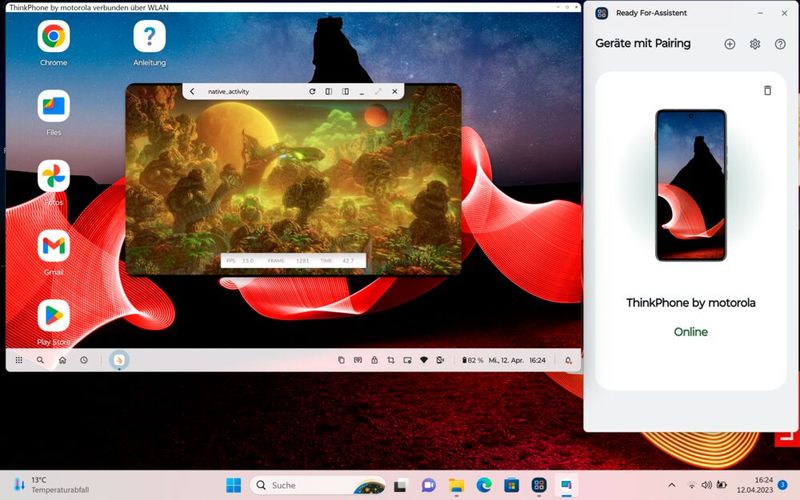Delete the paired ThinkPhone with trash icon
This screenshot has height=500, width=800.
[767, 90]
